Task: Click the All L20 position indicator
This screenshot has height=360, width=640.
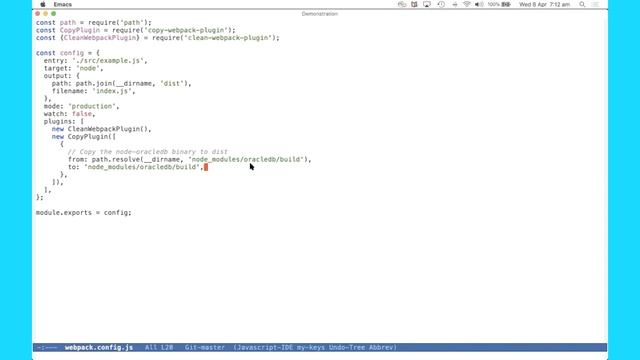Action: (159, 347)
